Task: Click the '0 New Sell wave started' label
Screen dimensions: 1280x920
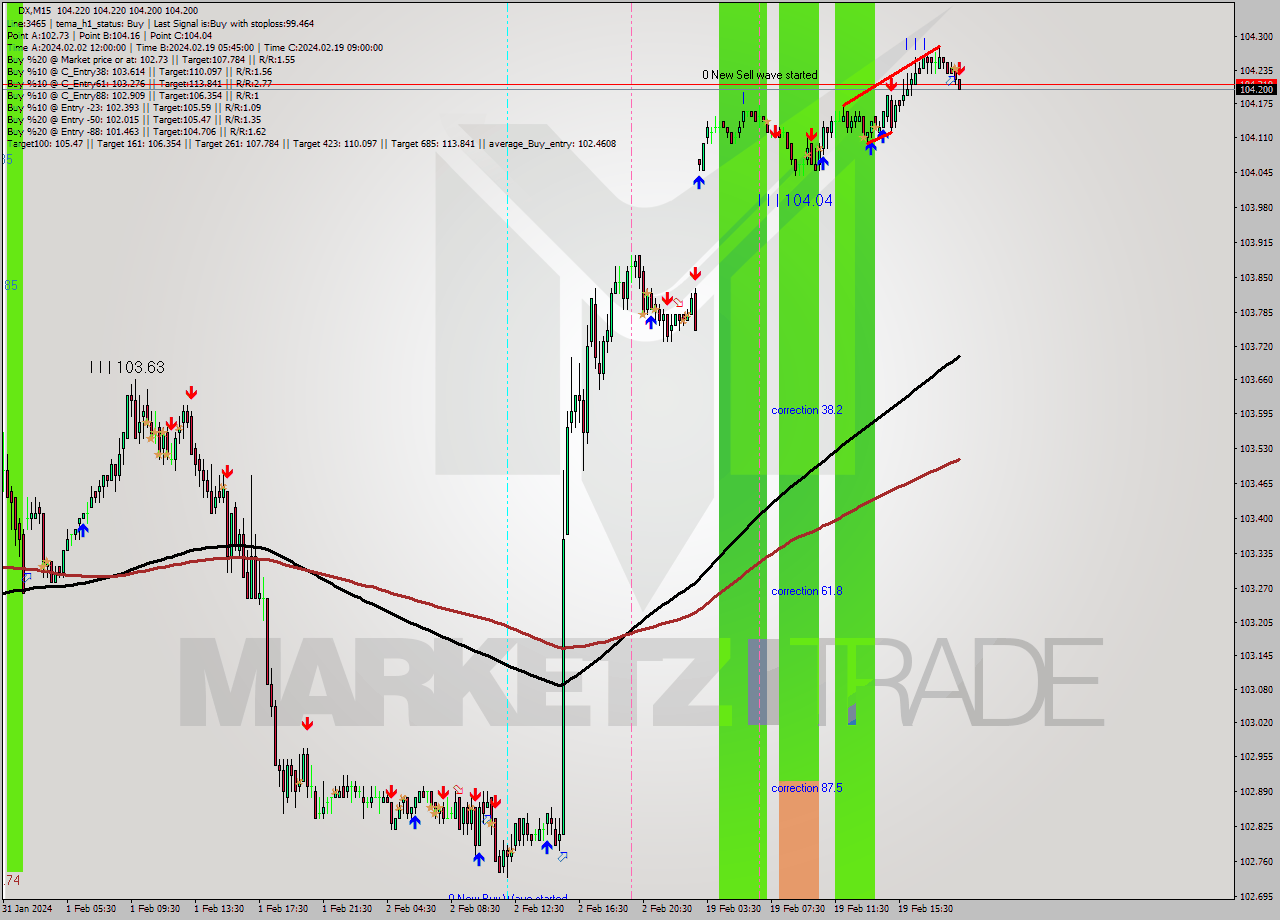Action: pos(759,75)
